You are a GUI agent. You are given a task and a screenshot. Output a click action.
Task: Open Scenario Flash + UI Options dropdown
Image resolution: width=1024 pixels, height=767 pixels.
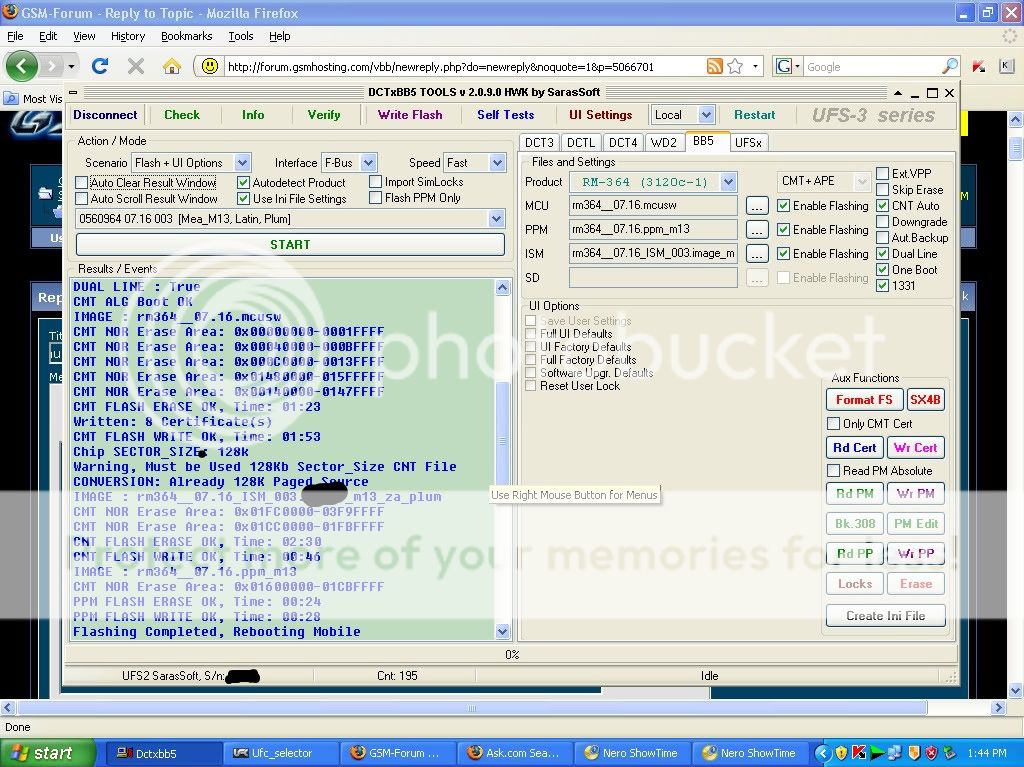coord(242,163)
